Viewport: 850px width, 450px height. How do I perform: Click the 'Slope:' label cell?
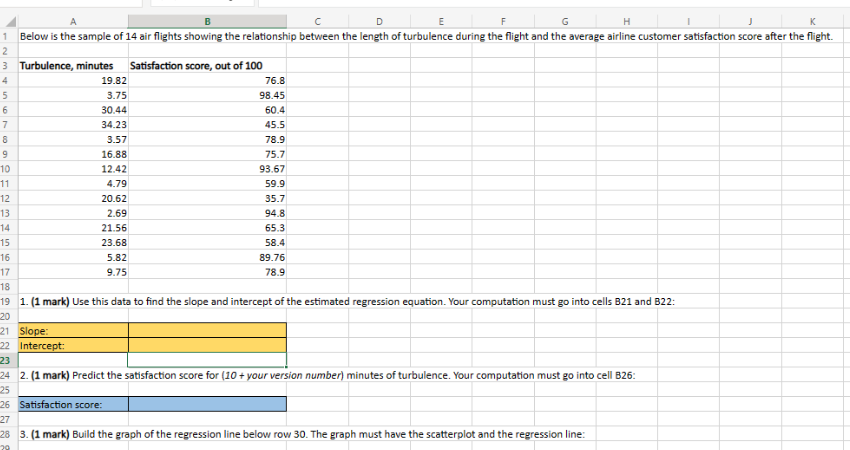(x=73, y=330)
